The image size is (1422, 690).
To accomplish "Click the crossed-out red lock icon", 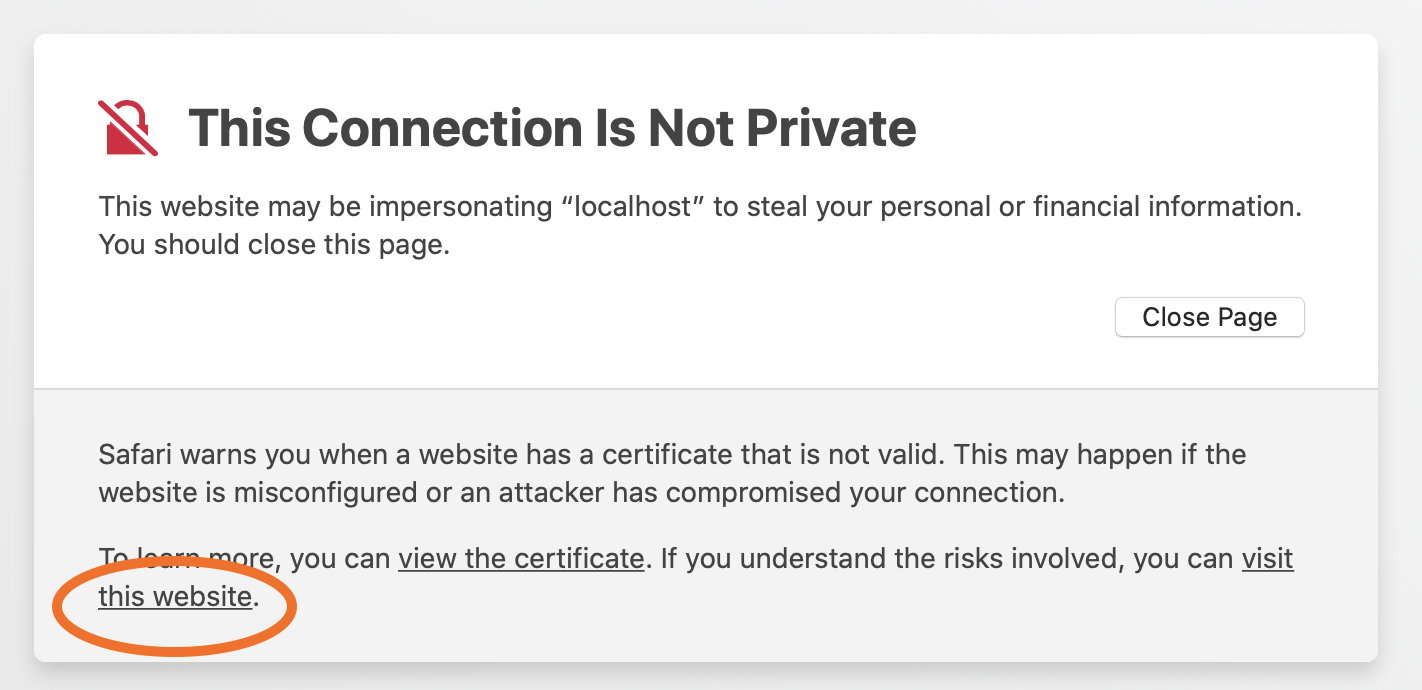I will pyautogui.click(x=130, y=127).
